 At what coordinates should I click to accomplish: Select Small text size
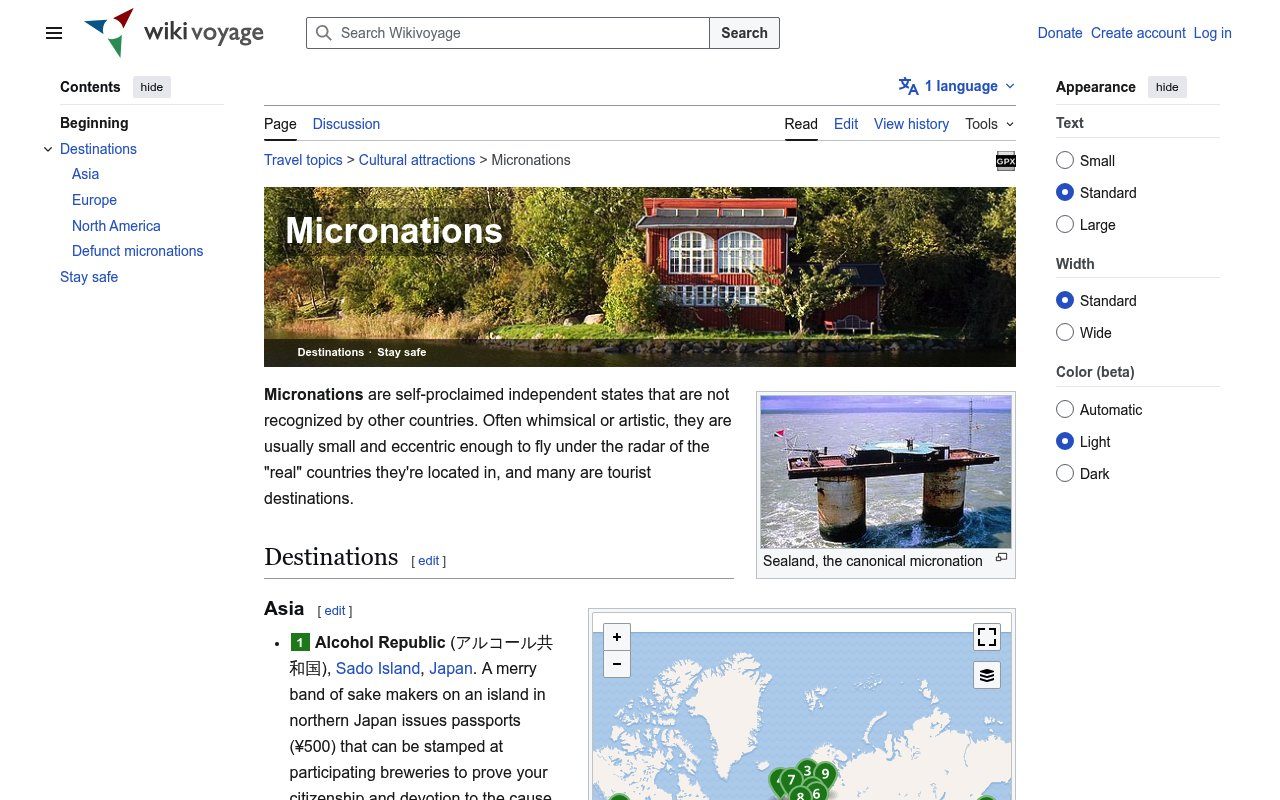point(1065,160)
